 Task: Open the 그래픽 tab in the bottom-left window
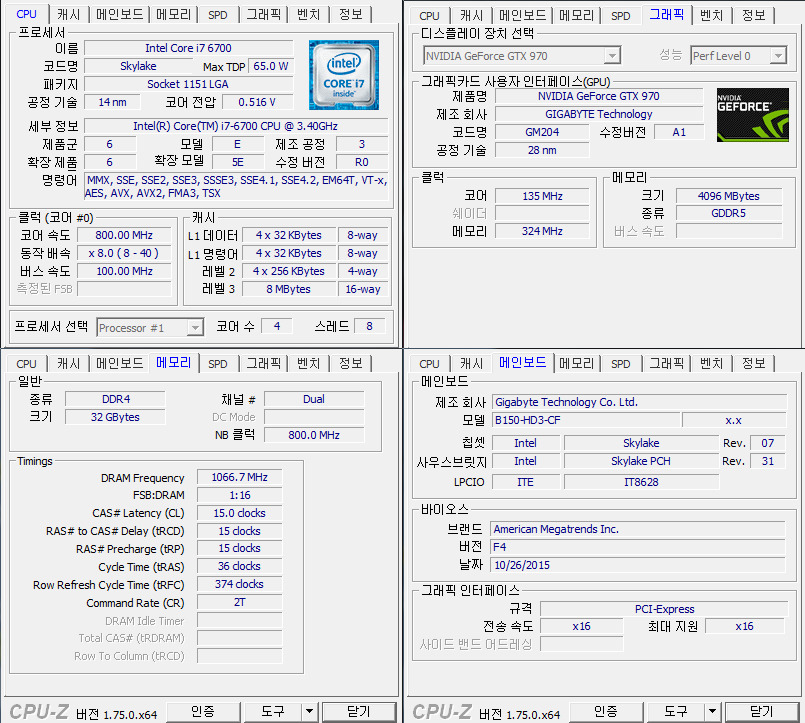pos(264,364)
